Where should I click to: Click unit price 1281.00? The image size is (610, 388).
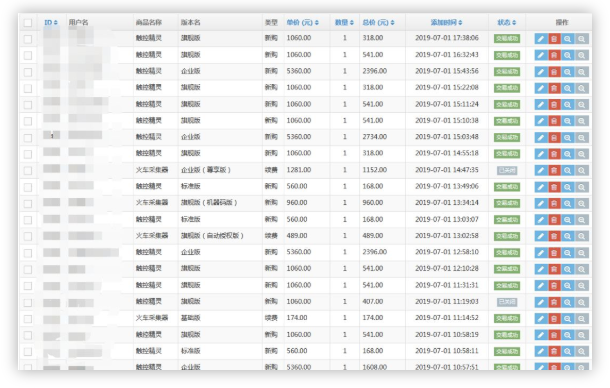coord(299,170)
